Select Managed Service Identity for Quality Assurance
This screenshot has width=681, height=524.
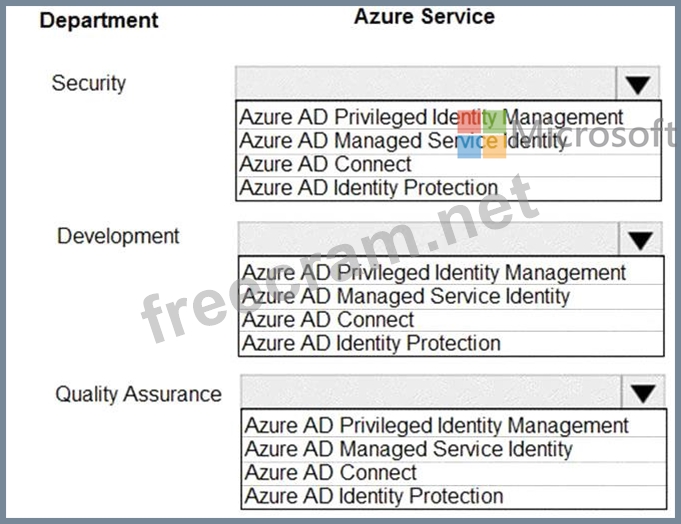point(409,449)
